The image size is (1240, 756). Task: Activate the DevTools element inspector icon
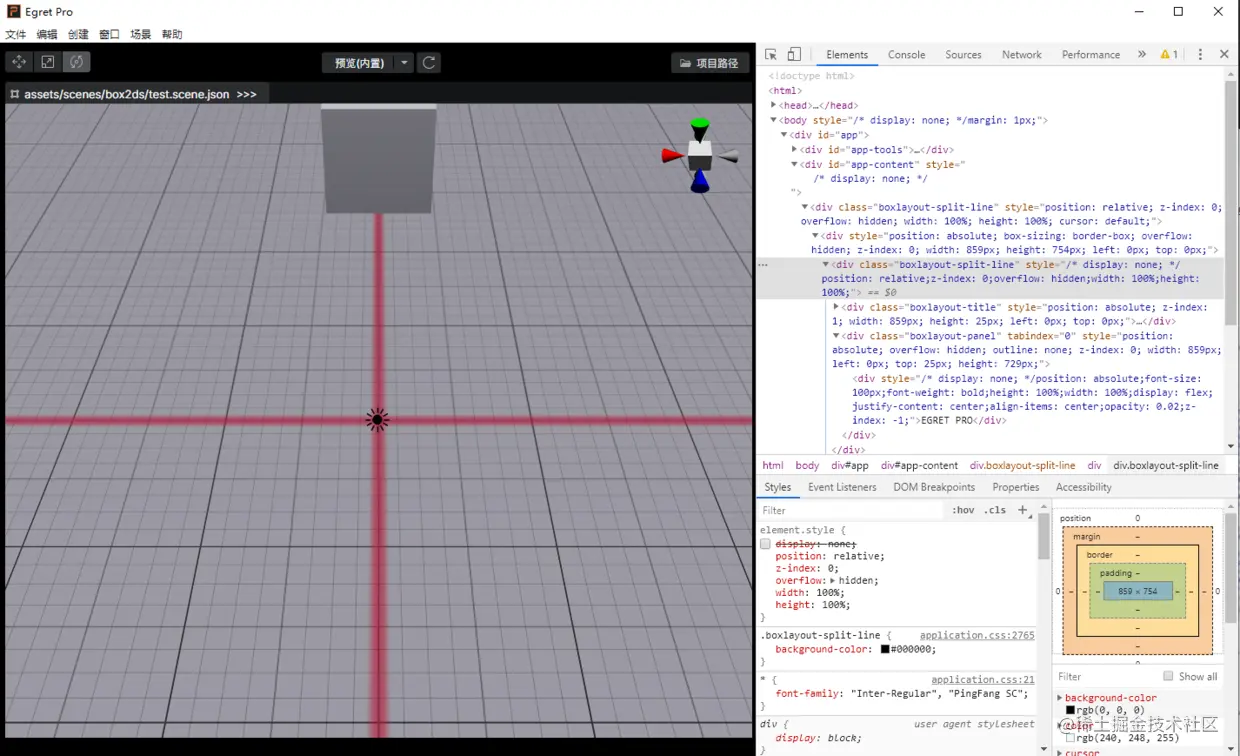pyautogui.click(x=771, y=54)
